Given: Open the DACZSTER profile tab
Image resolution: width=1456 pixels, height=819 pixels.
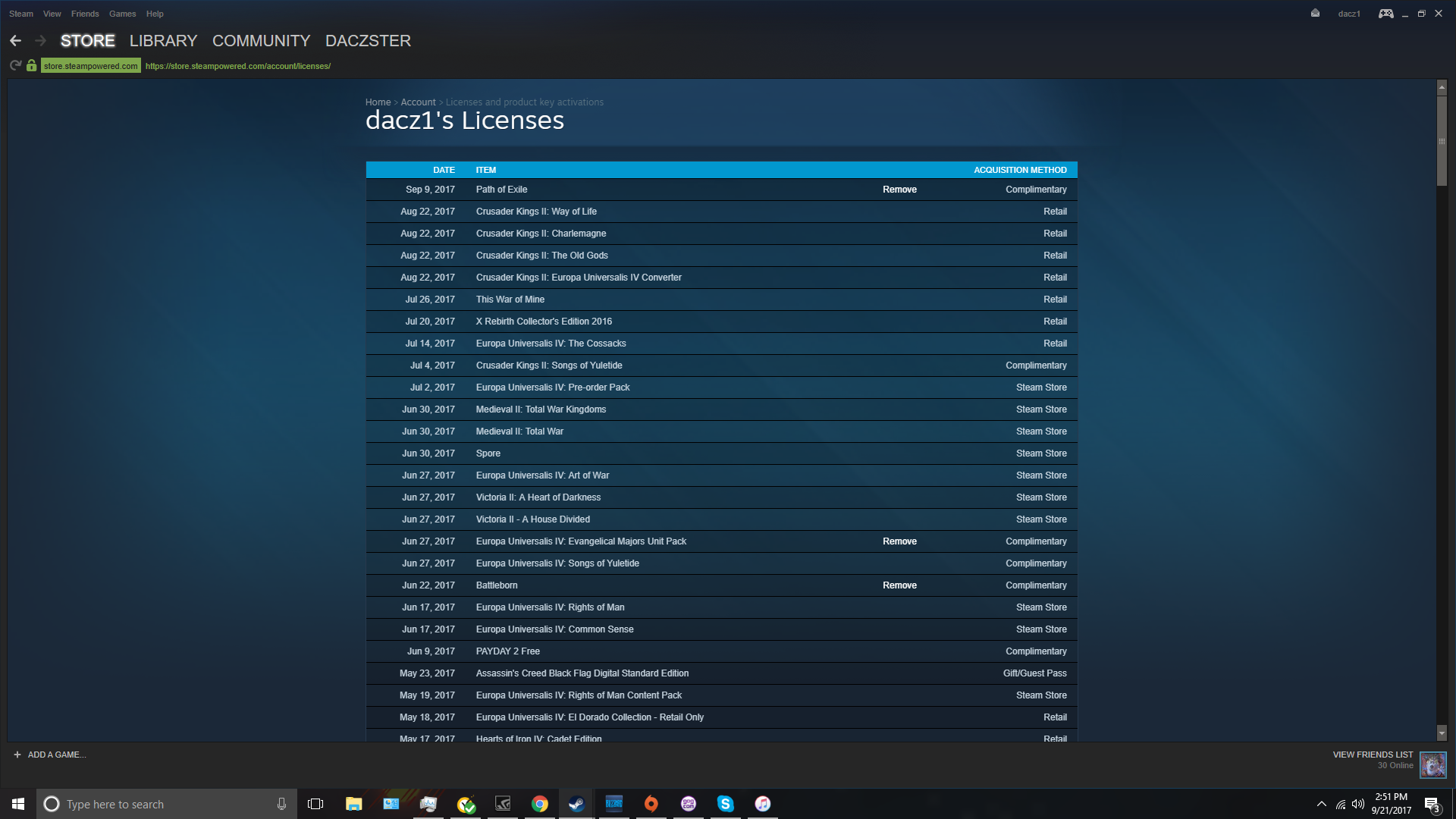Looking at the screenshot, I should click(368, 41).
